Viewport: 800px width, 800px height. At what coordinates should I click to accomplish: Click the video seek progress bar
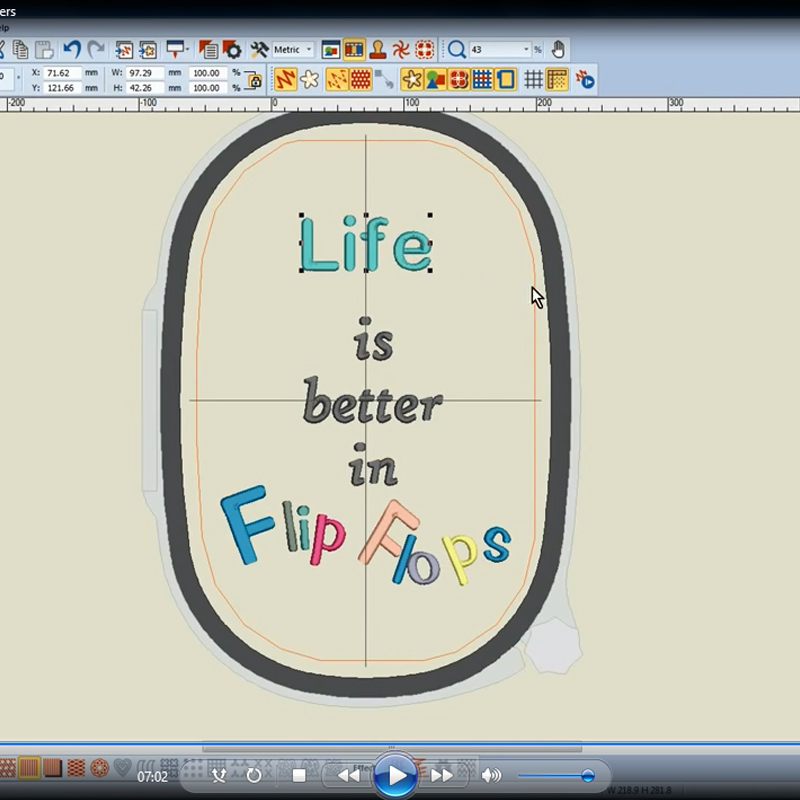pos(400,743)
